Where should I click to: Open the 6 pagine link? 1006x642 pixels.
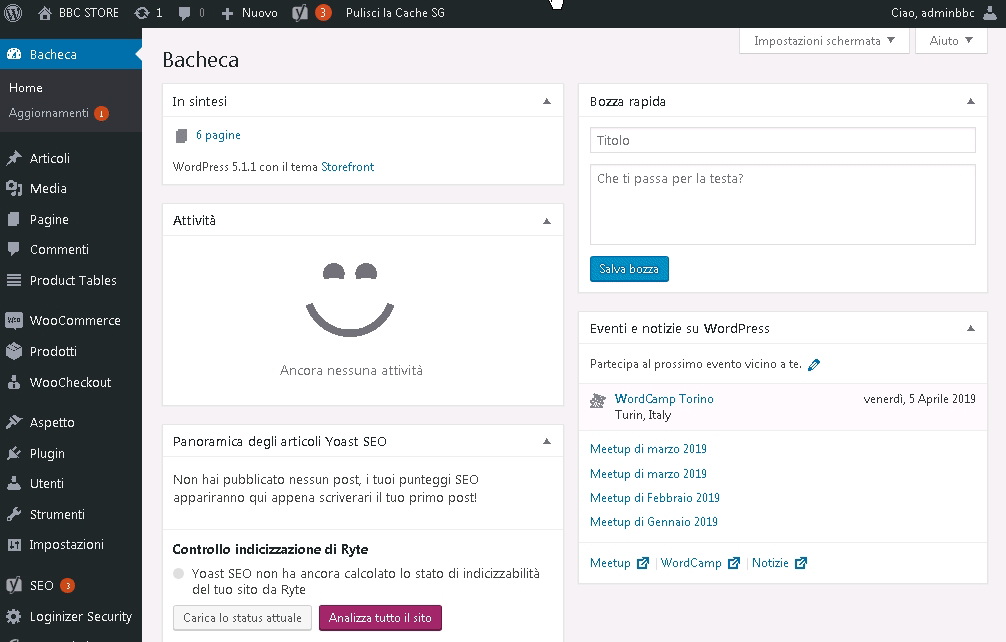(218, 135)
